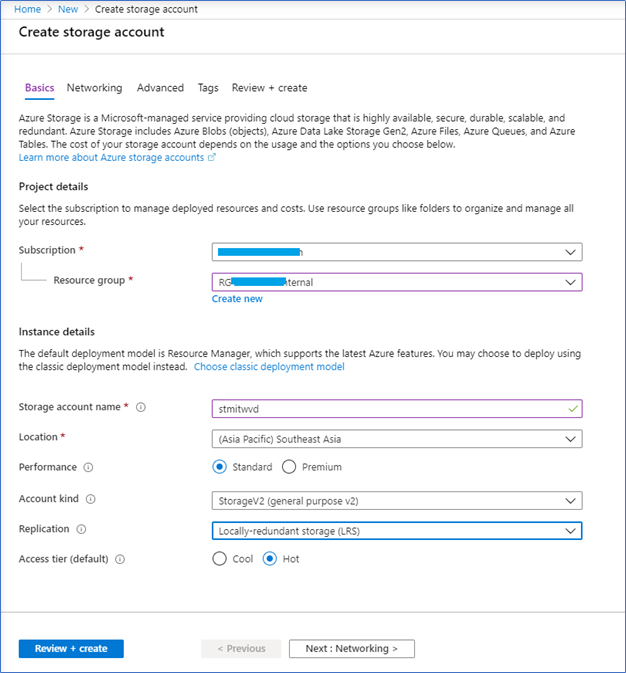
Task: Choose the Cool access tier
Action: 219,559
